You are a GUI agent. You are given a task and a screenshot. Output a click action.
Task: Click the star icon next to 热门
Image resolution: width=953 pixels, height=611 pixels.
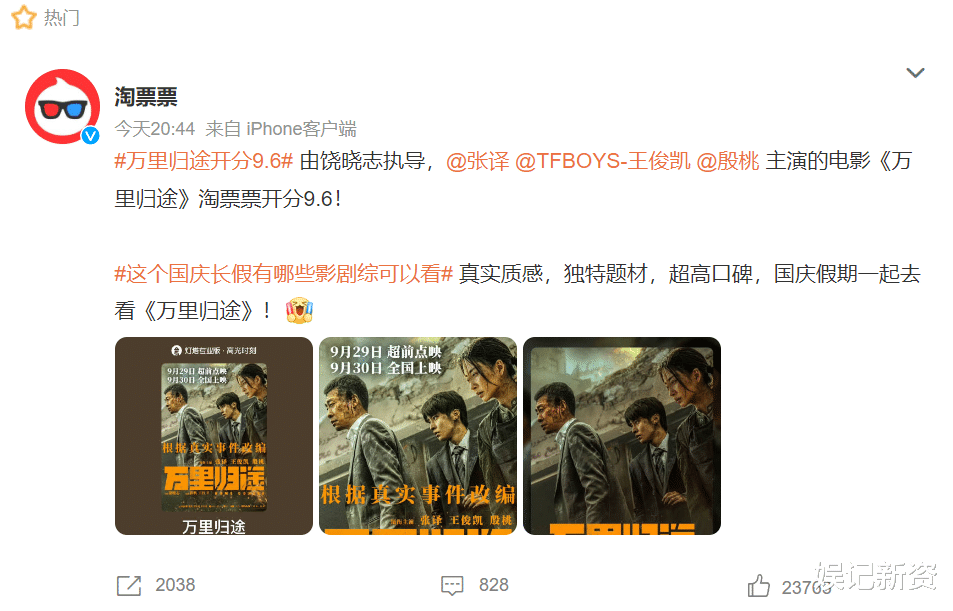(24, 17)
